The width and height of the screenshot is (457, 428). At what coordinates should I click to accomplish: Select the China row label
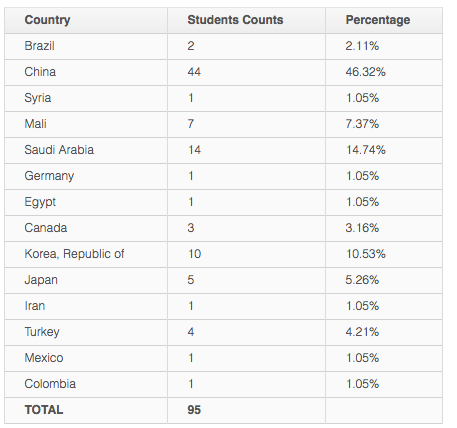40,72
